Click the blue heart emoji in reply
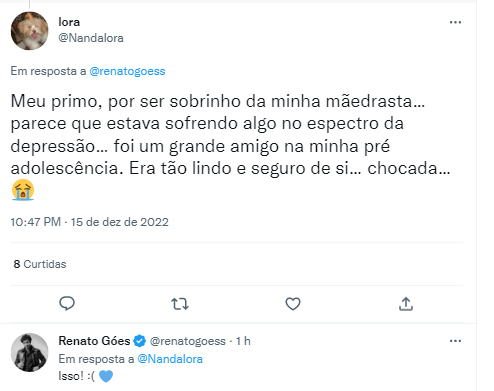Image resolution: width=494 pixels, height=391 pixels. (x=106, y=376)
